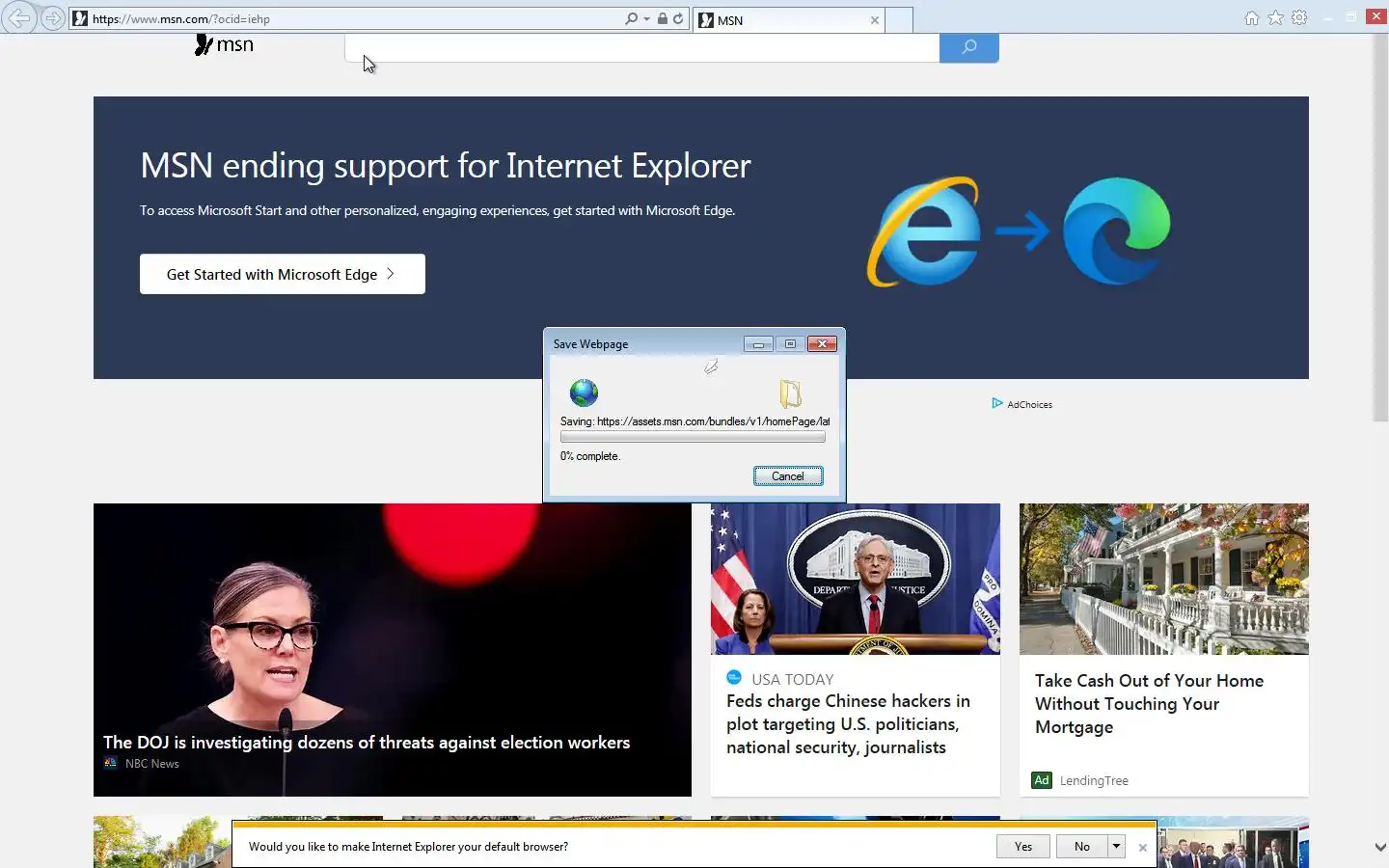Click the Save Webpage dialog title bar
The image size is (1389, 868).
point(646,343)
